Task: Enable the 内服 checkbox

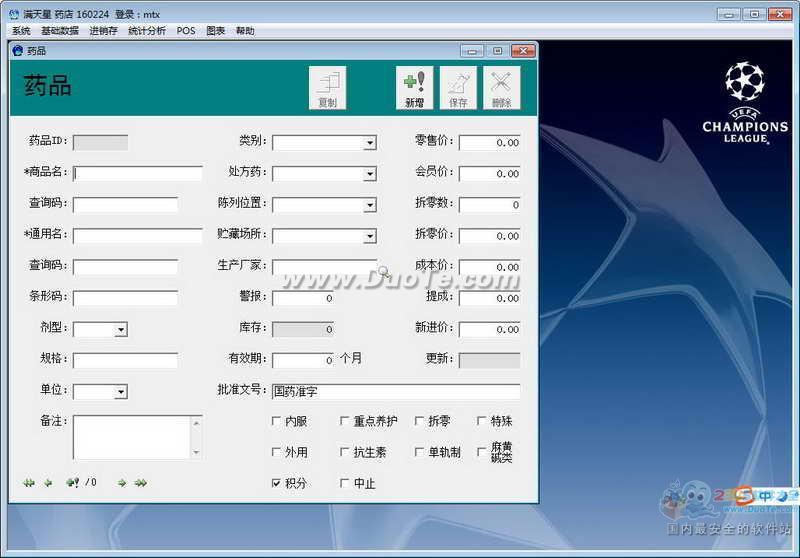Action: pos(276,421)
